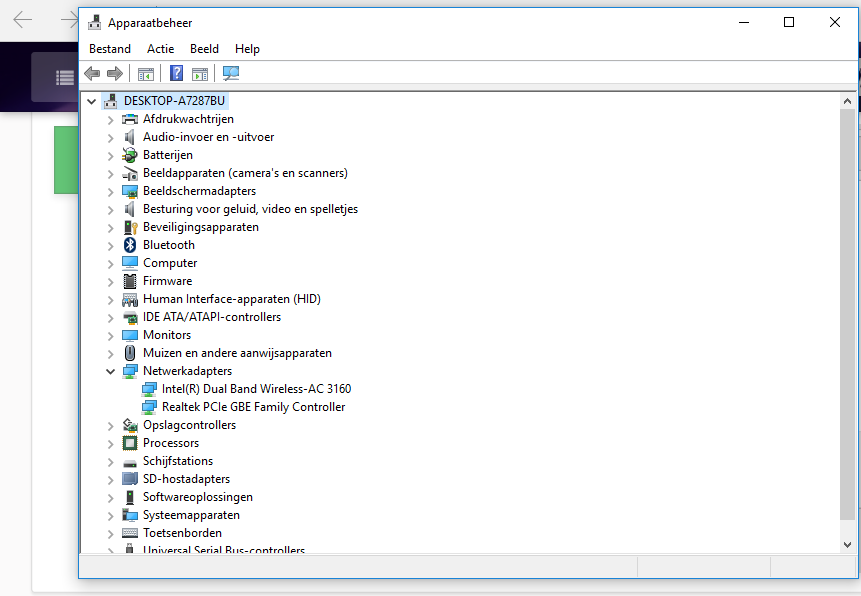
Task: Click the scrollbar down arrow
Action: [x=847, y=544]
